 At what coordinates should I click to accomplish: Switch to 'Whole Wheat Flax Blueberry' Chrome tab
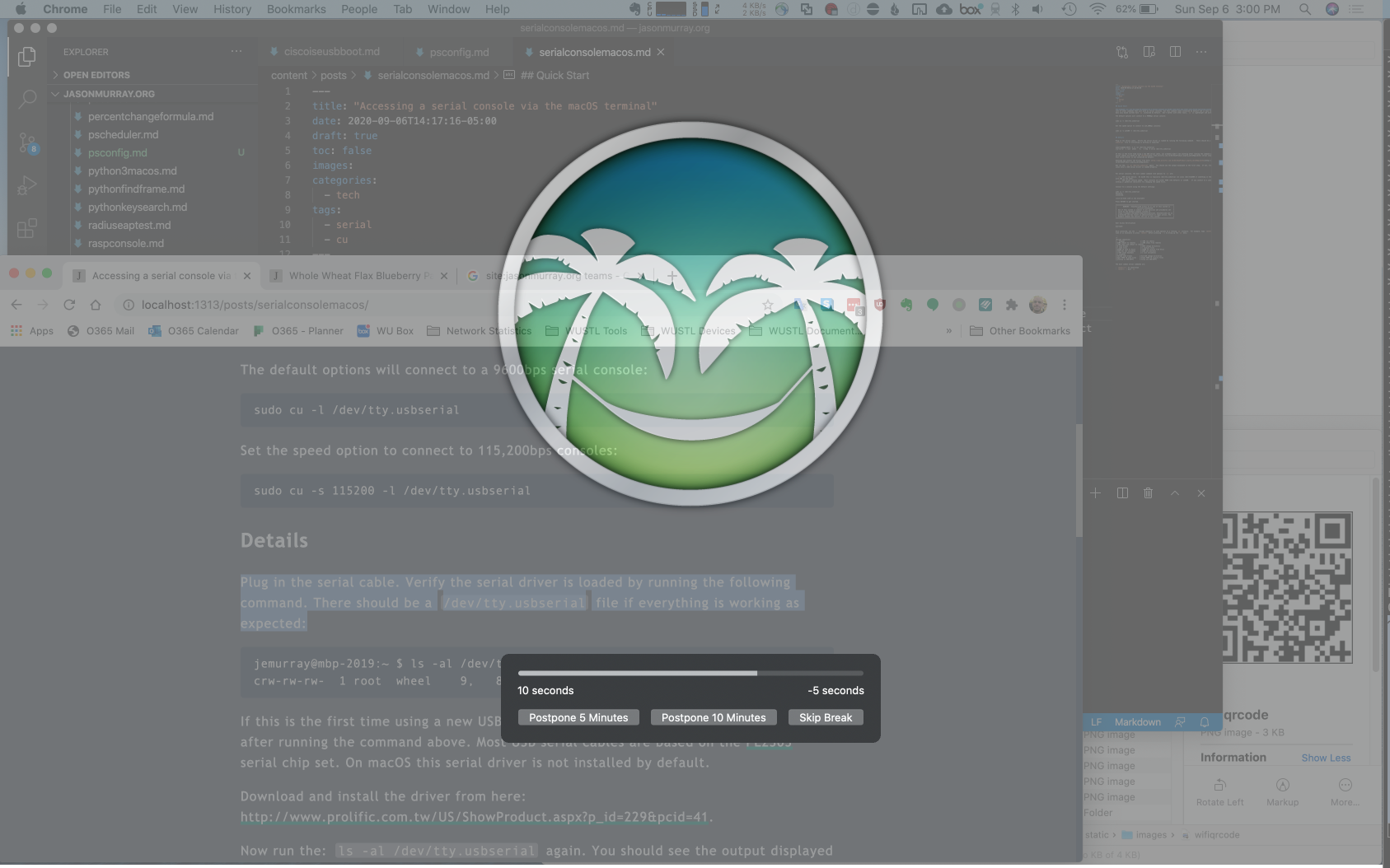361,276
